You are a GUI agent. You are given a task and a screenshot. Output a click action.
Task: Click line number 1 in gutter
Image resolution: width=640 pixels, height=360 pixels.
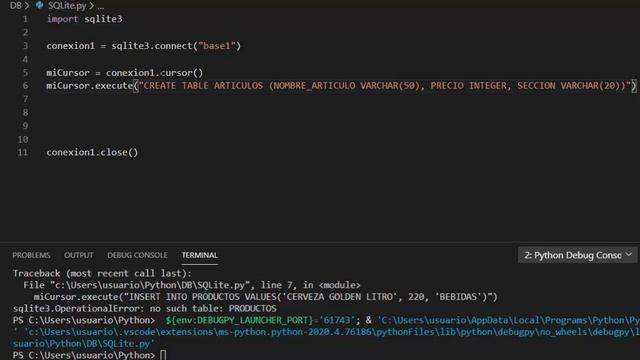pyautogui.click(x=25, y=19)
